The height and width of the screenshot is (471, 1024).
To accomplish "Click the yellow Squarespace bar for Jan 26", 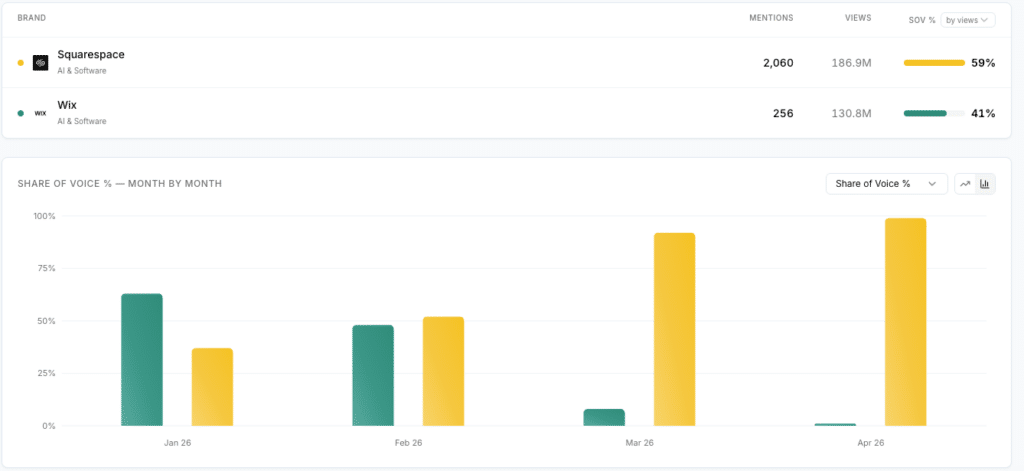I will click(212, 387).
